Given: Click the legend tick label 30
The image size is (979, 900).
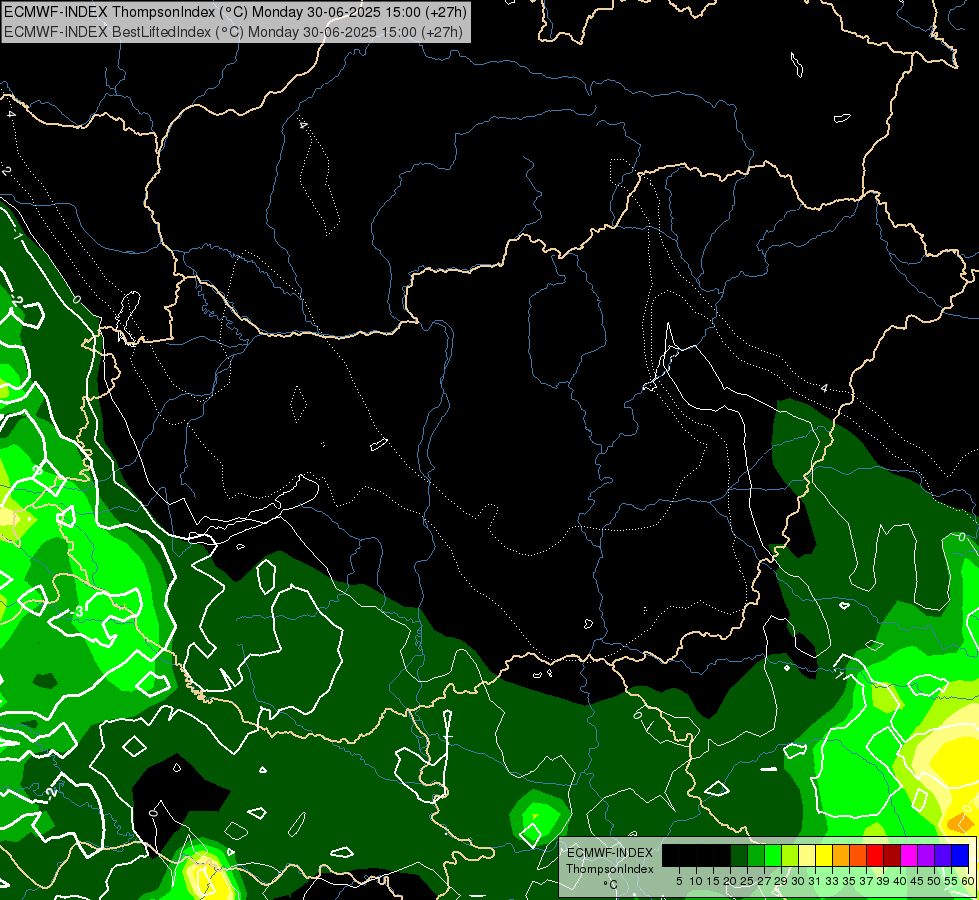Looking at the screenshot, I should [798, 881].
